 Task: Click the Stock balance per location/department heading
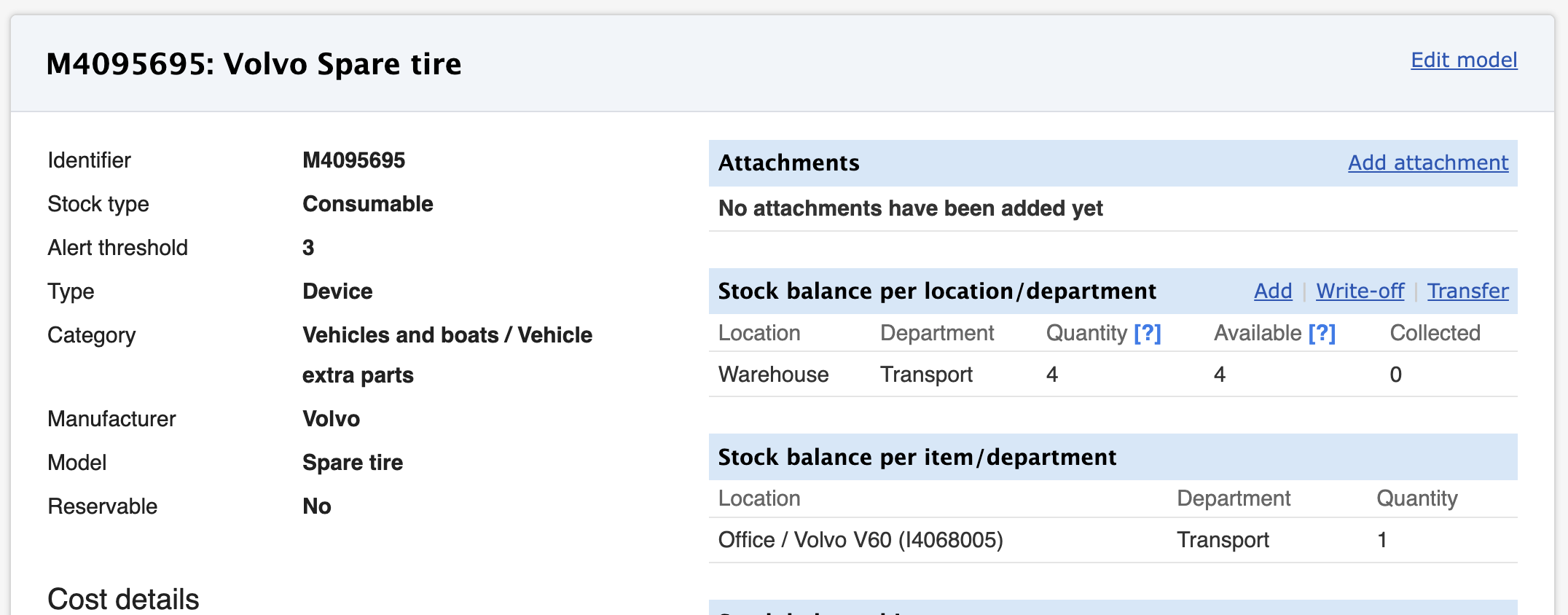click(936, 291)
